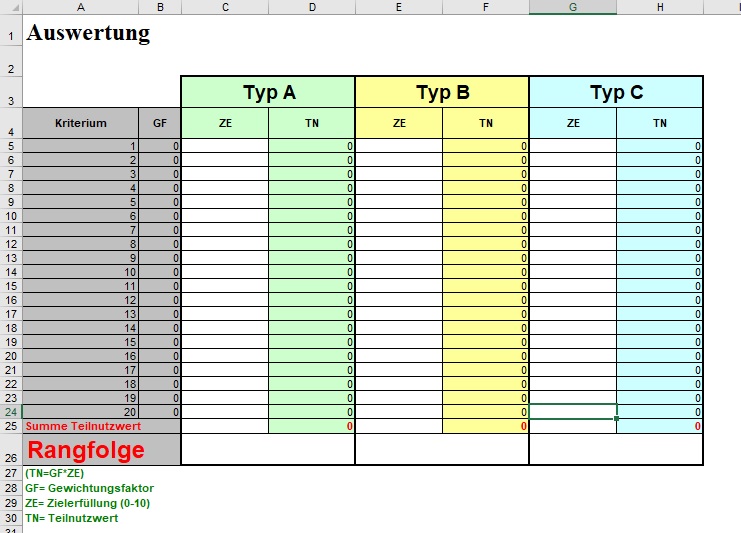This screenshot has height=533, width=741.
Task: Click the GF= Gewichtungsfaktor legend text
Action: (90, 488)
